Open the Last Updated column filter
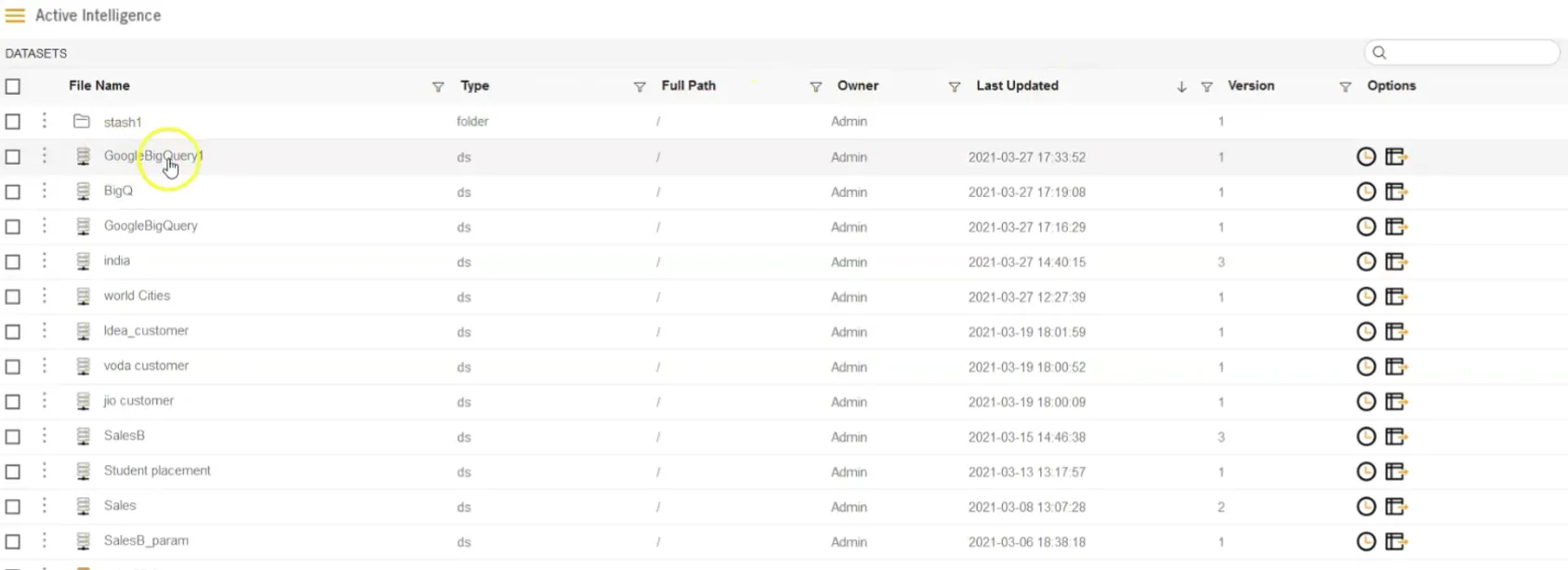The height and width of the screenshot is (570, 1568). (1206, 86)
